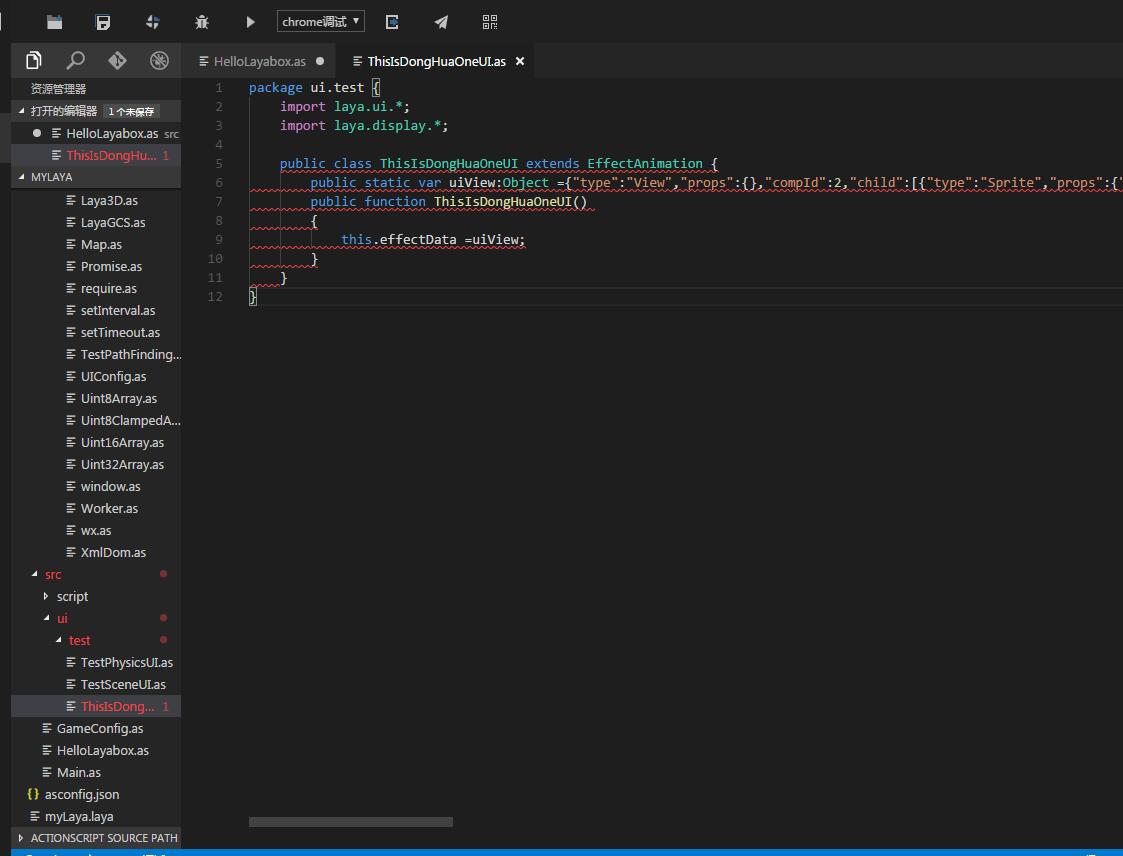The width and height of the screenshot is (1123, 856).
Task: Click the horizontal scrollbar under the editor
Action: tap(350, 822)
